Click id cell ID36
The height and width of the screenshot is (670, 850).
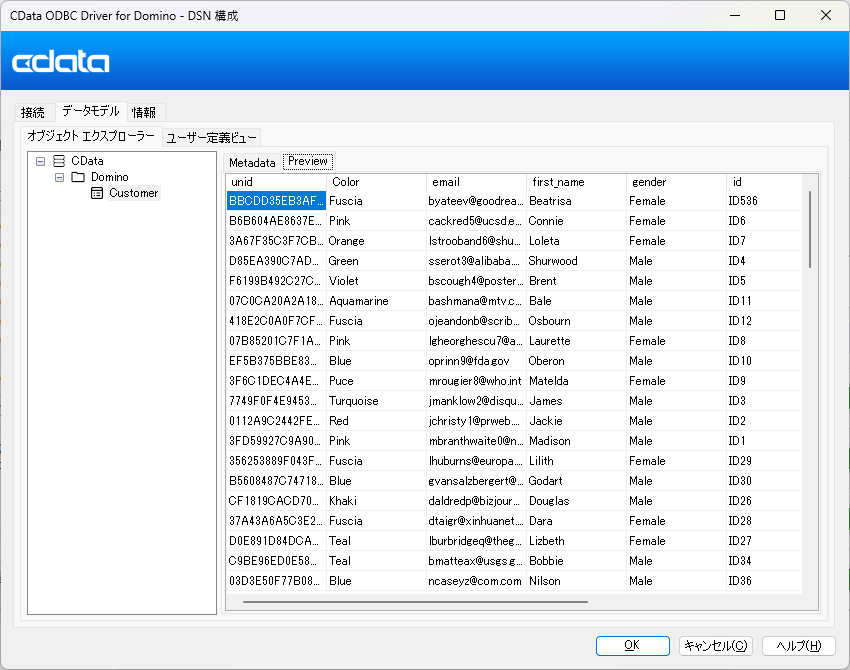pyautogui.click(x=764, y=582)
